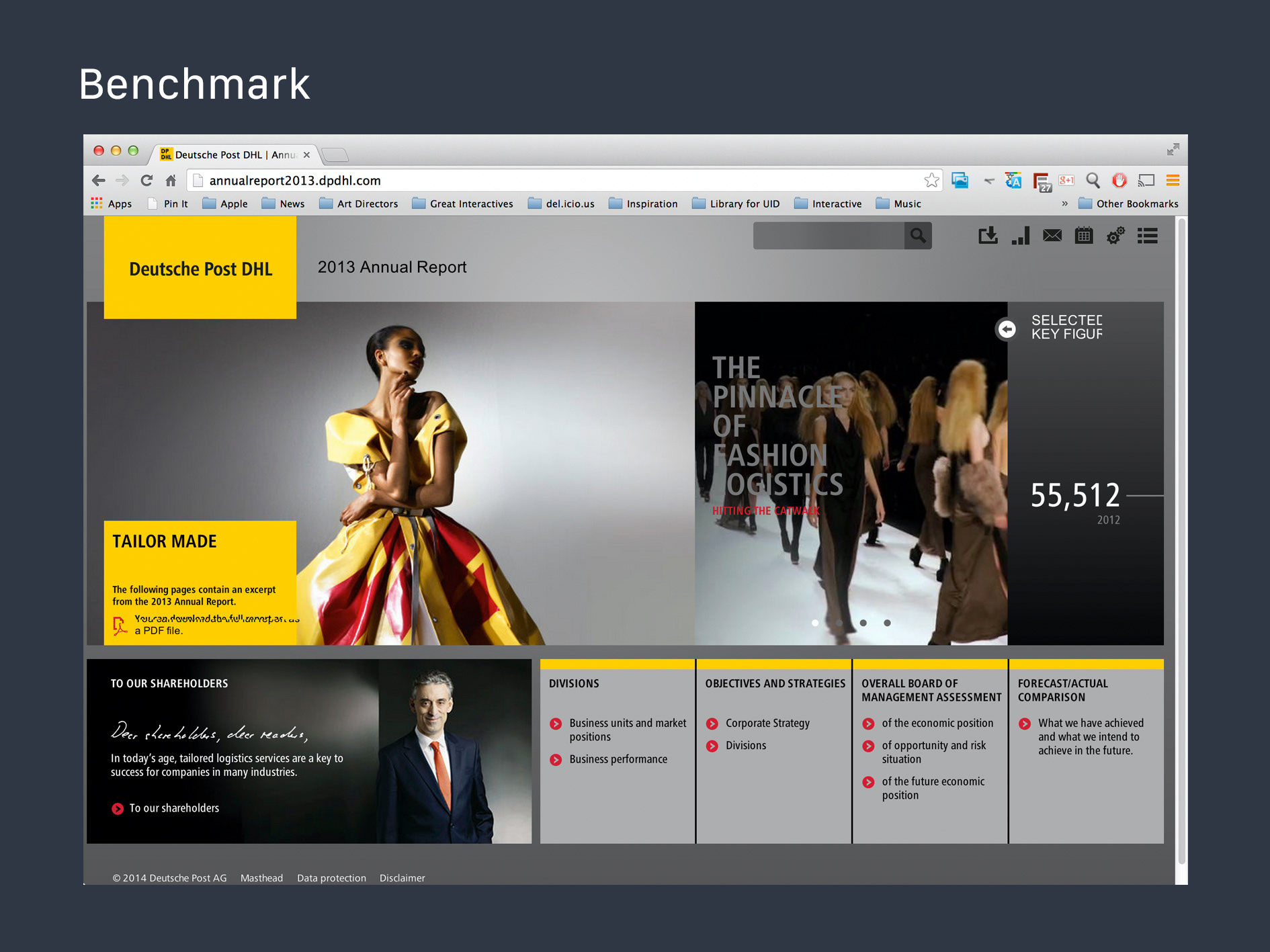1270x952 pixels.
Task: Open the bar chart key figures icon
Action: click(x=1021, y=236)
